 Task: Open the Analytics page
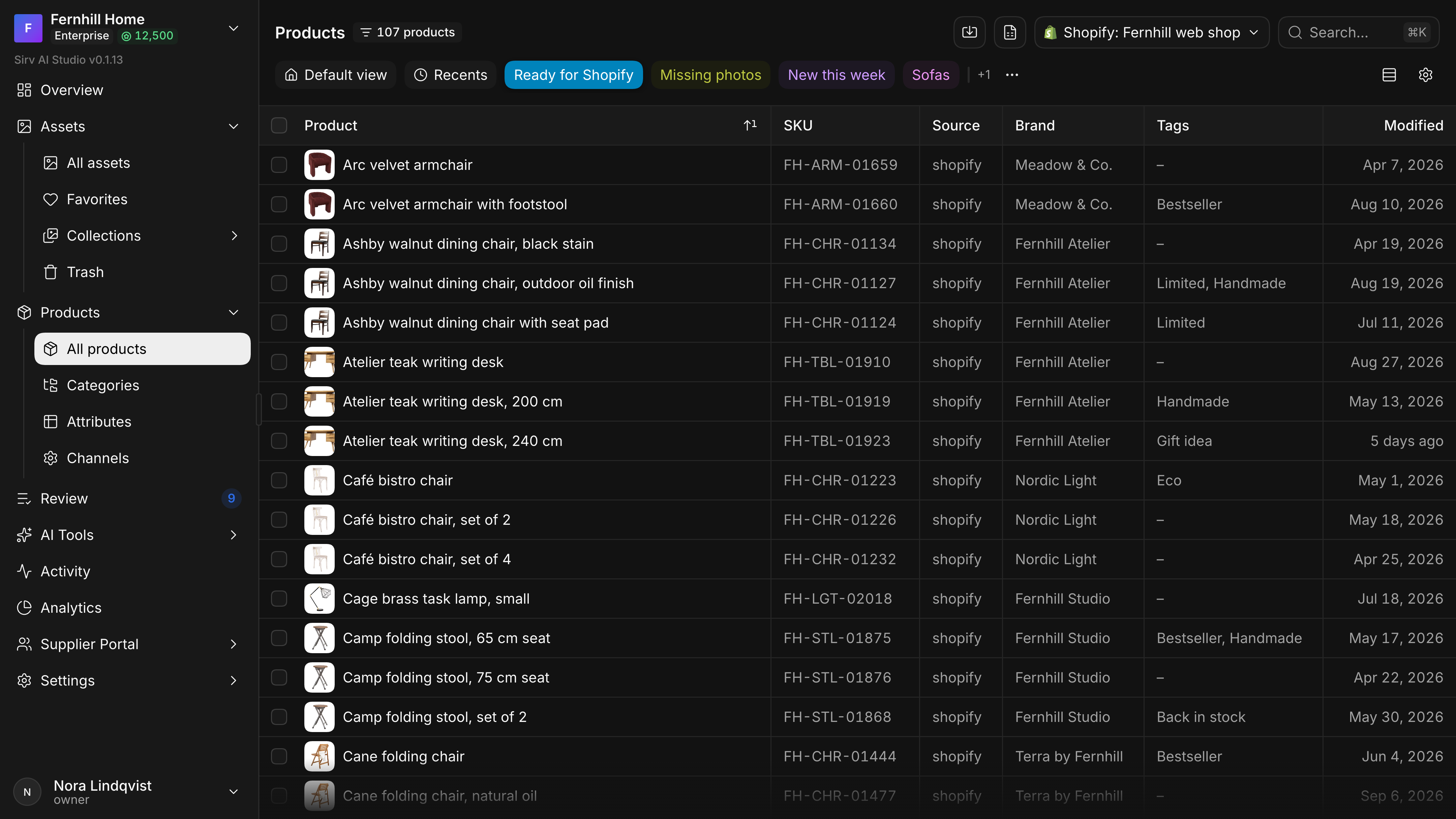129,608
